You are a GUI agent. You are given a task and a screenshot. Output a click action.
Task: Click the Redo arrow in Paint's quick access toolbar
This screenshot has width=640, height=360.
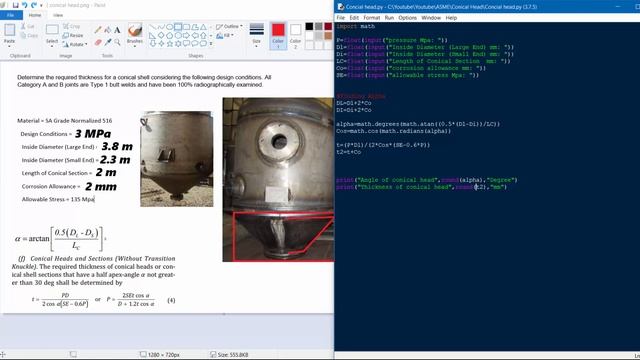pyautogui.click(x=33, y=5)
